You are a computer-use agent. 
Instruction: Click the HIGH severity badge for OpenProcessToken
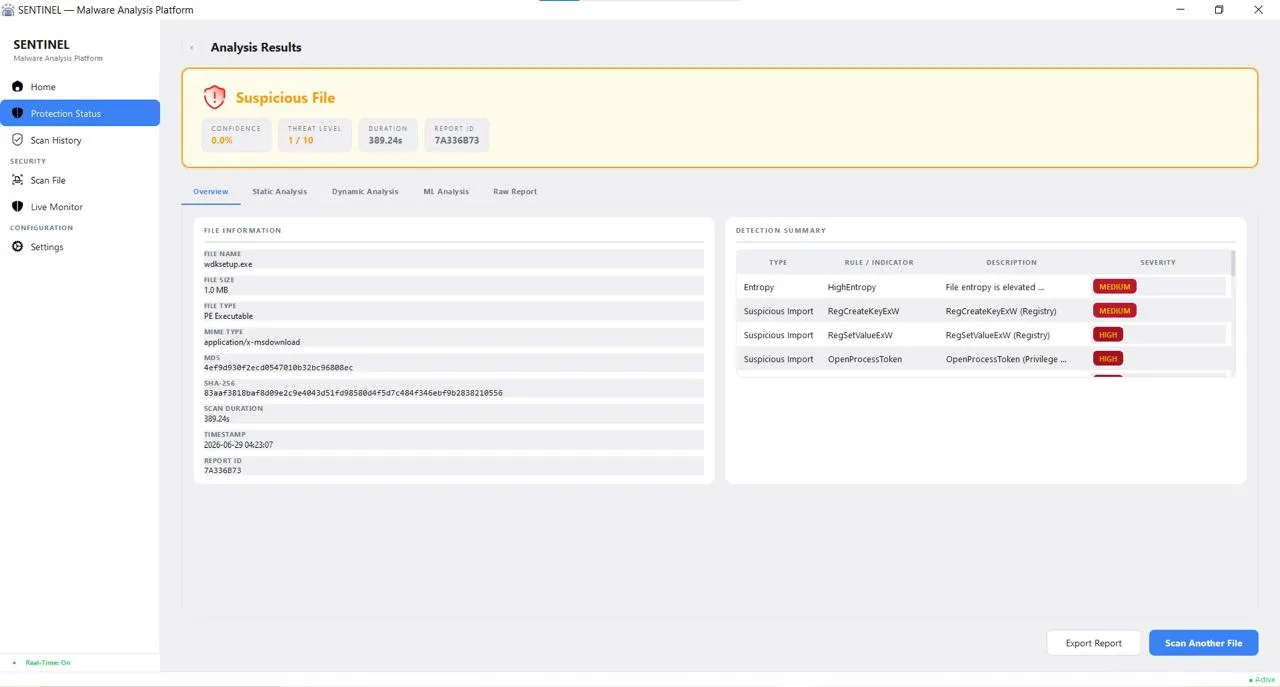tap(1108, 359)
